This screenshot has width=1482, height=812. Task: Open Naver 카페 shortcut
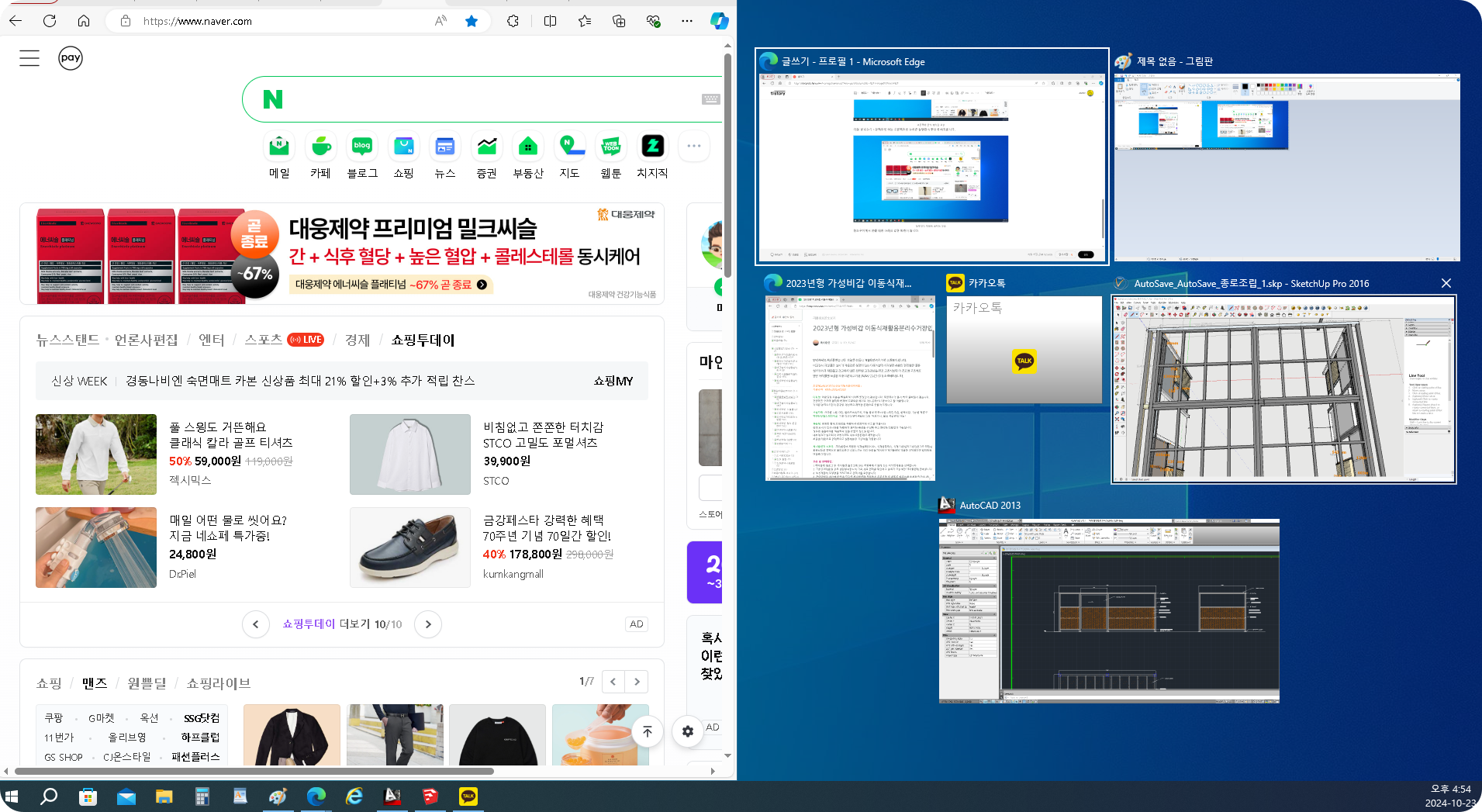tap(320, 155)
